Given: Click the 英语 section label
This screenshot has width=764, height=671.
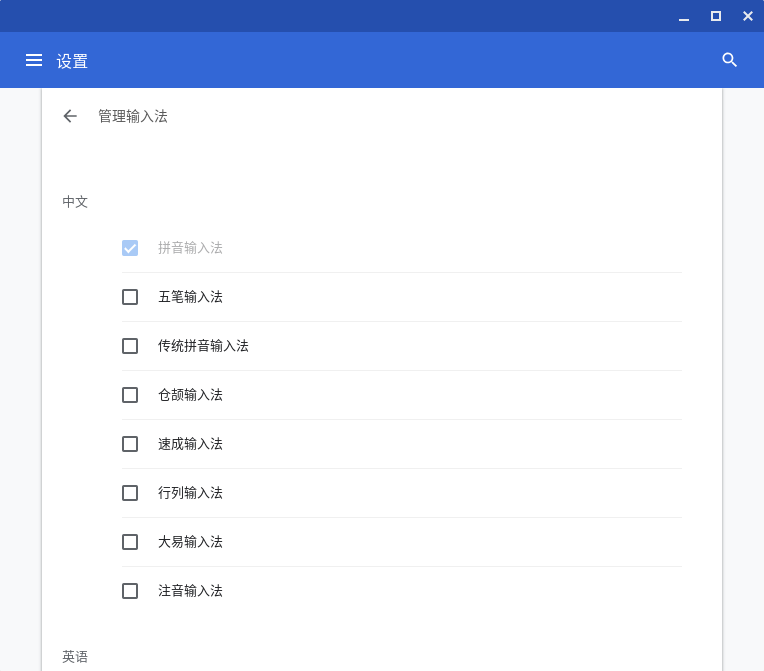Looking at the screenshot, I should [x=75, y=657].
